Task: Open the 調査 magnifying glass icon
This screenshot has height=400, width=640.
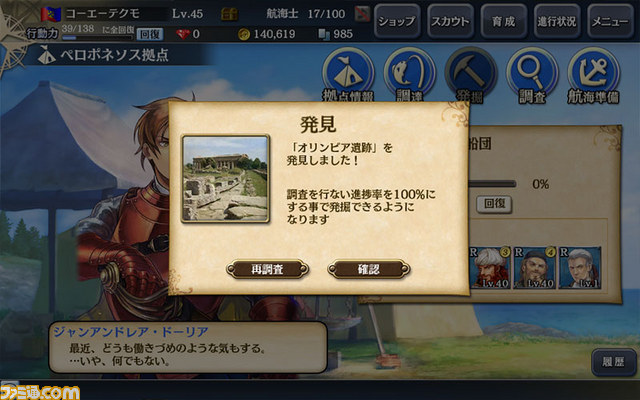Action: pyautogui.click(x=532, y=73)
